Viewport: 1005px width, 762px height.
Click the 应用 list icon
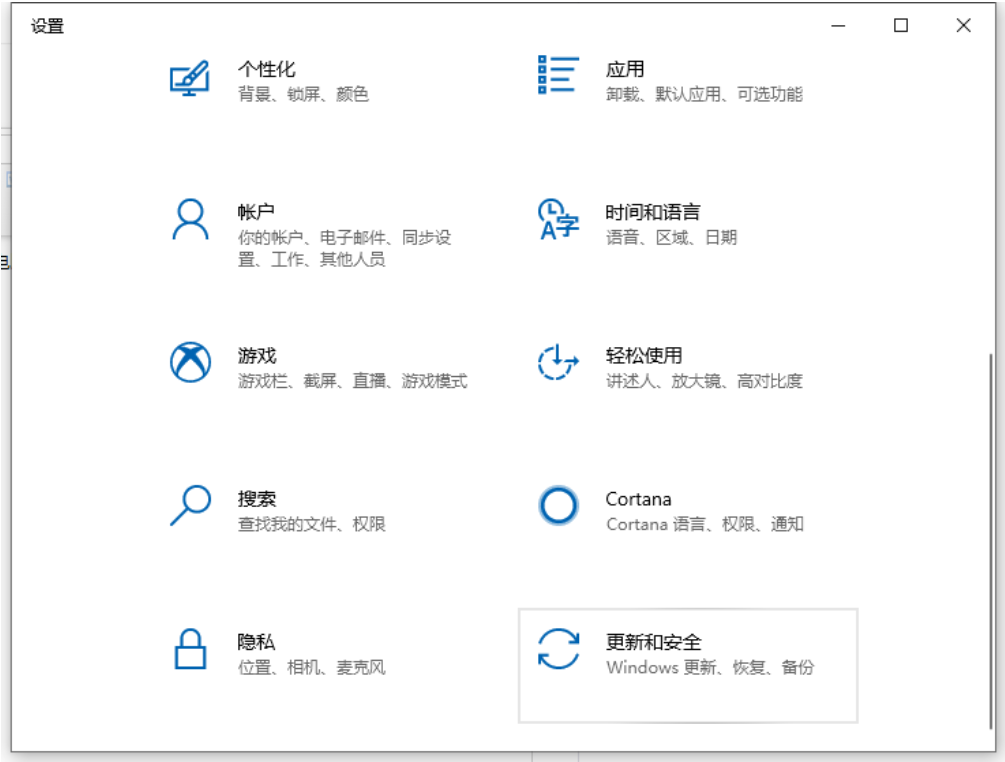(x=558, y=75)
